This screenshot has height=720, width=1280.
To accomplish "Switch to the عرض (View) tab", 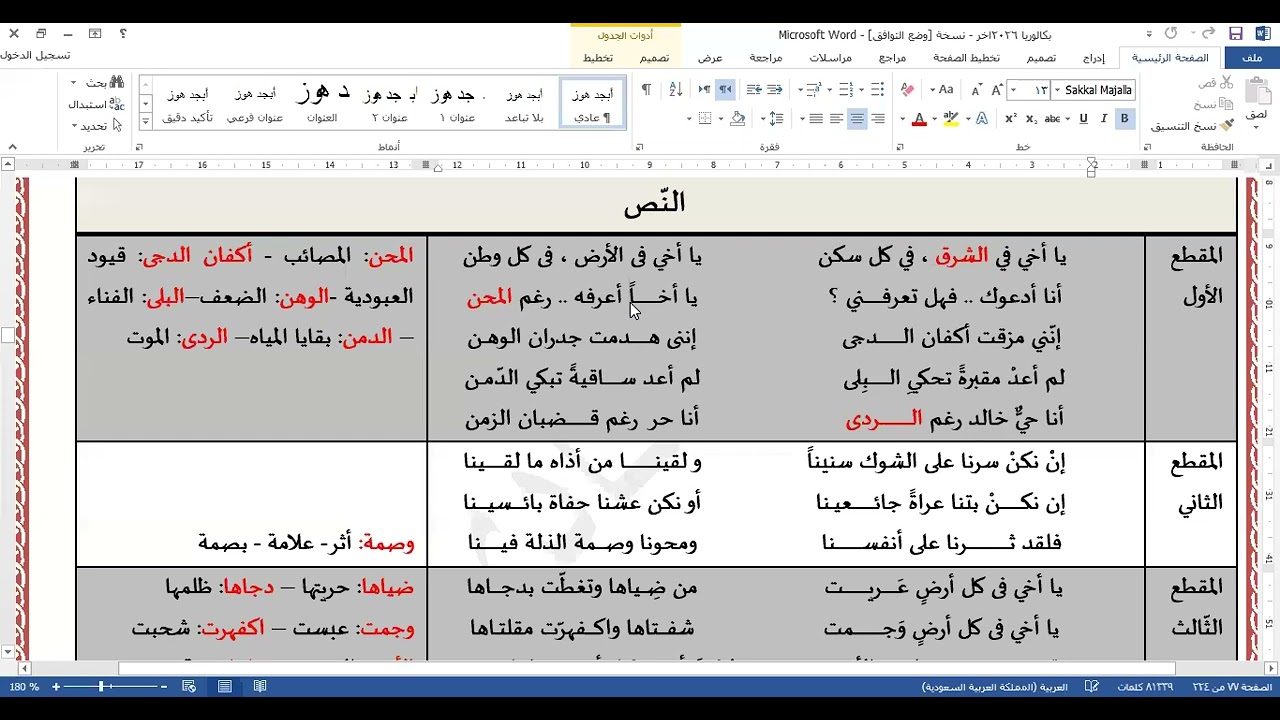I will point(710,57).
